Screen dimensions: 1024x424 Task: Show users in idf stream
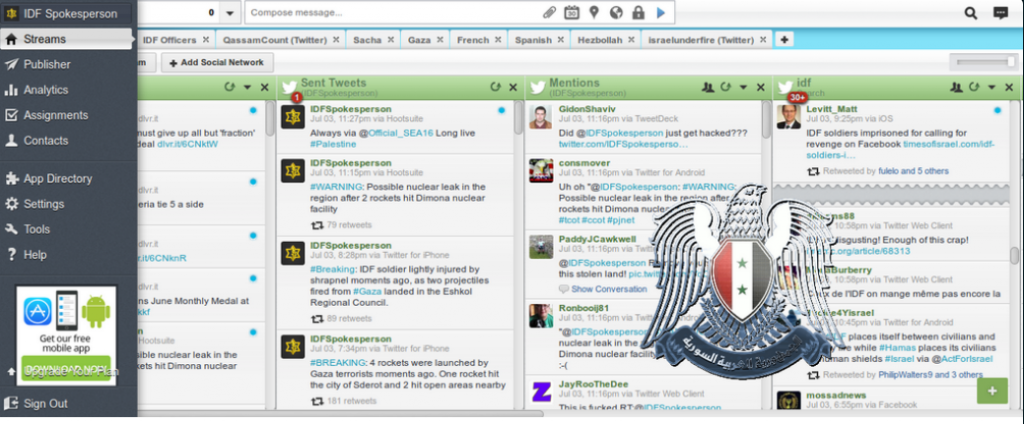coord(956,87)
